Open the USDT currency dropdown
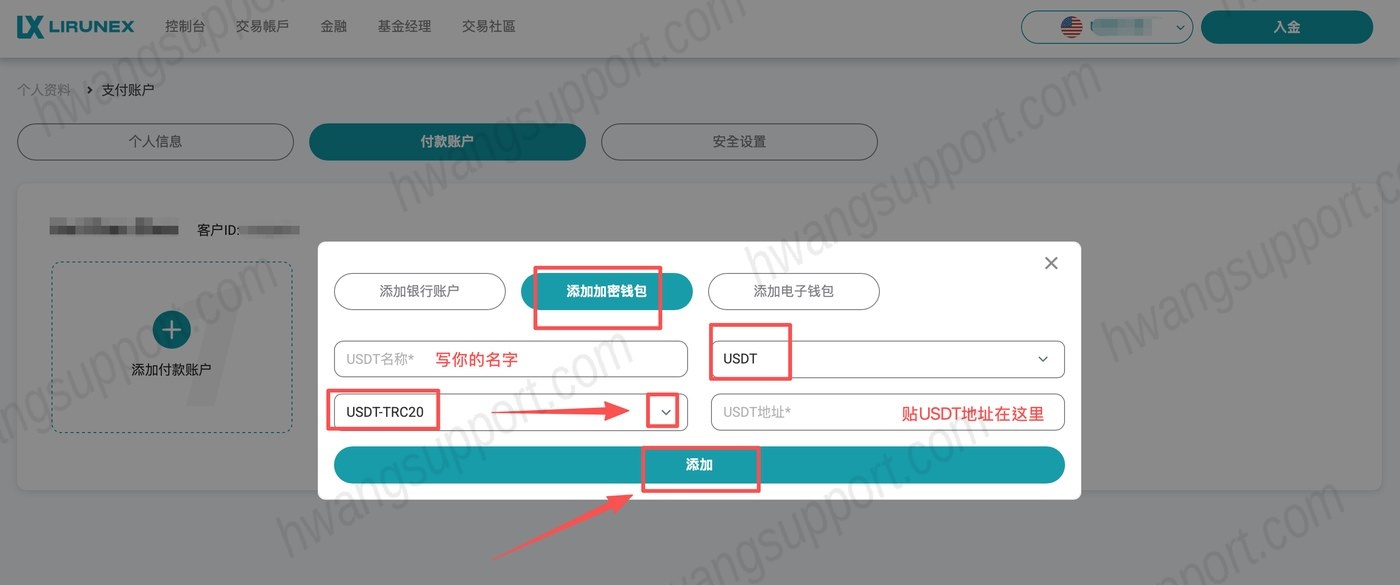The width and height of the screenshot is (1400, 585). click(x=888, y=359)
